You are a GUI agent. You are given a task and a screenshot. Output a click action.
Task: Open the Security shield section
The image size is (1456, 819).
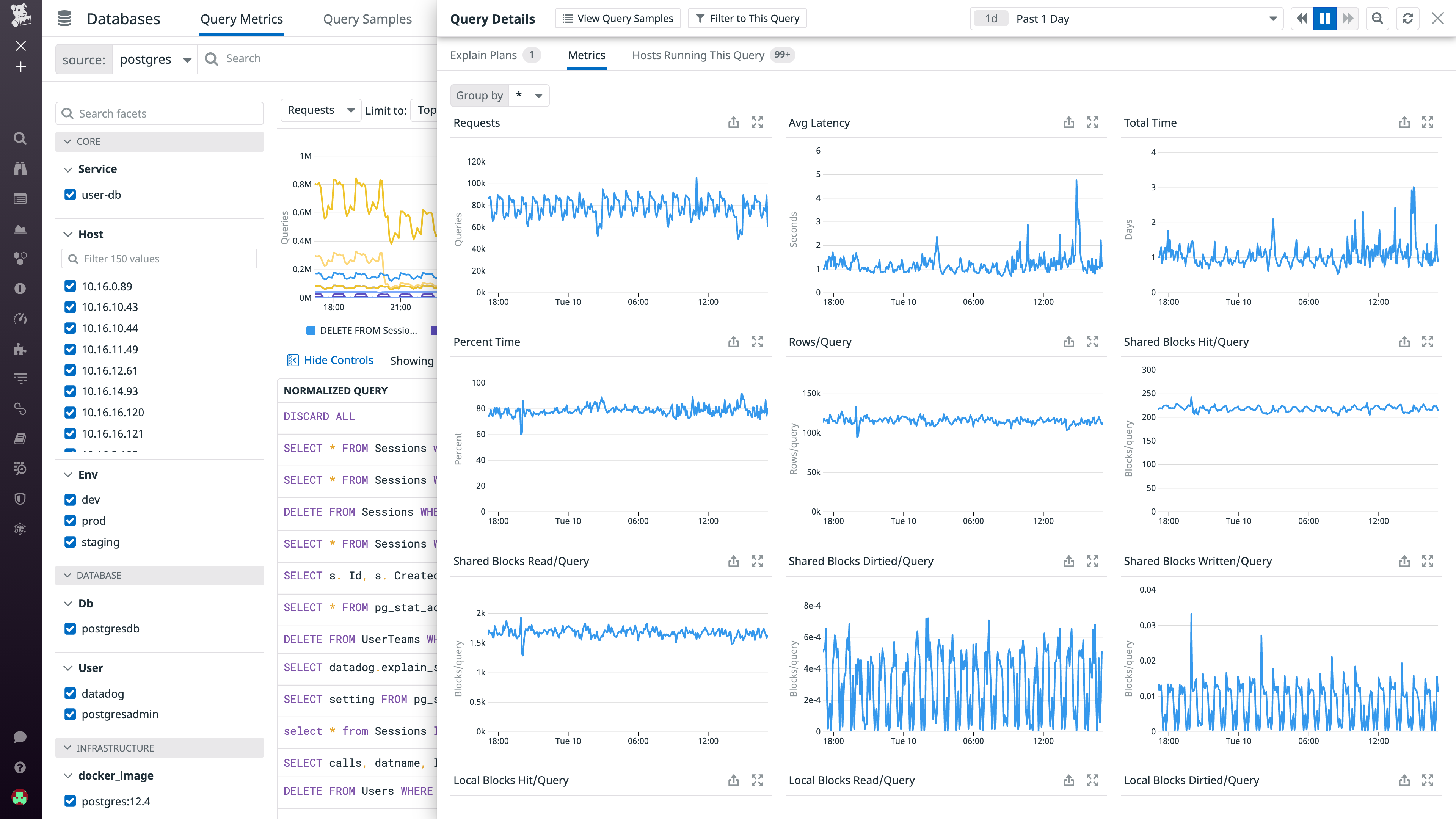pos(20,499)
